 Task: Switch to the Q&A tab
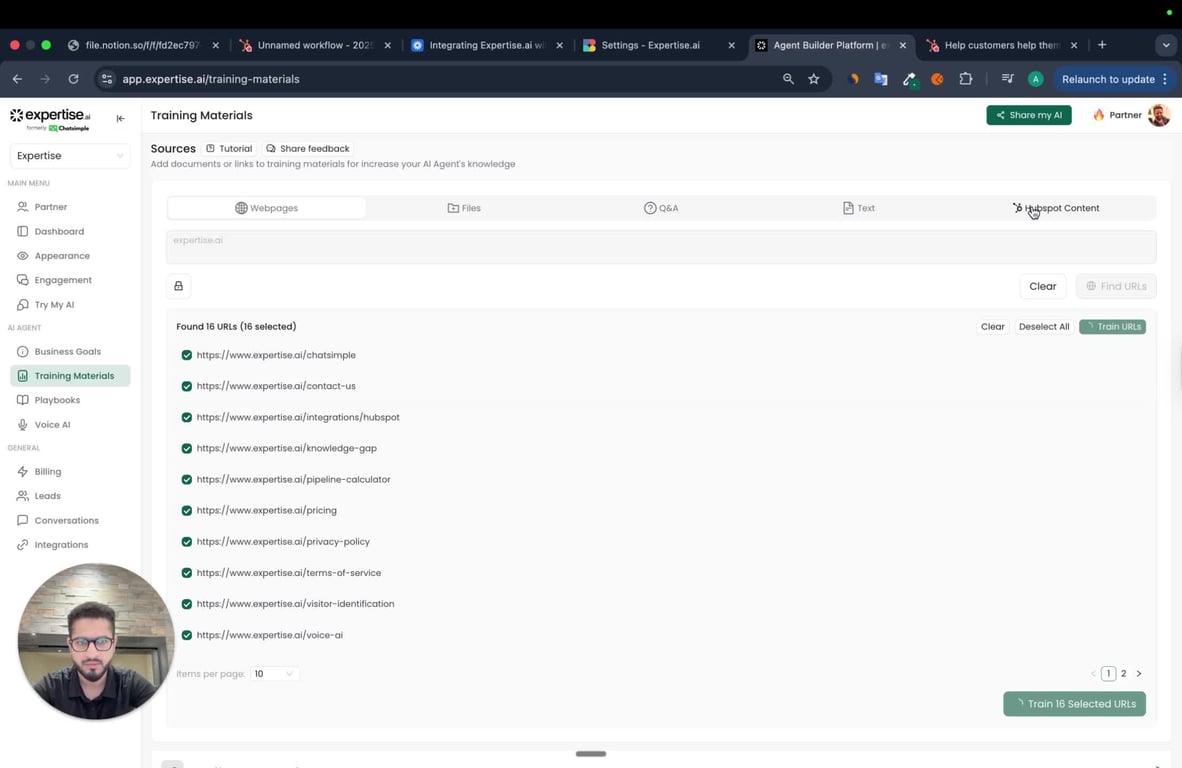pyautogui.click(x=661, y=208)
